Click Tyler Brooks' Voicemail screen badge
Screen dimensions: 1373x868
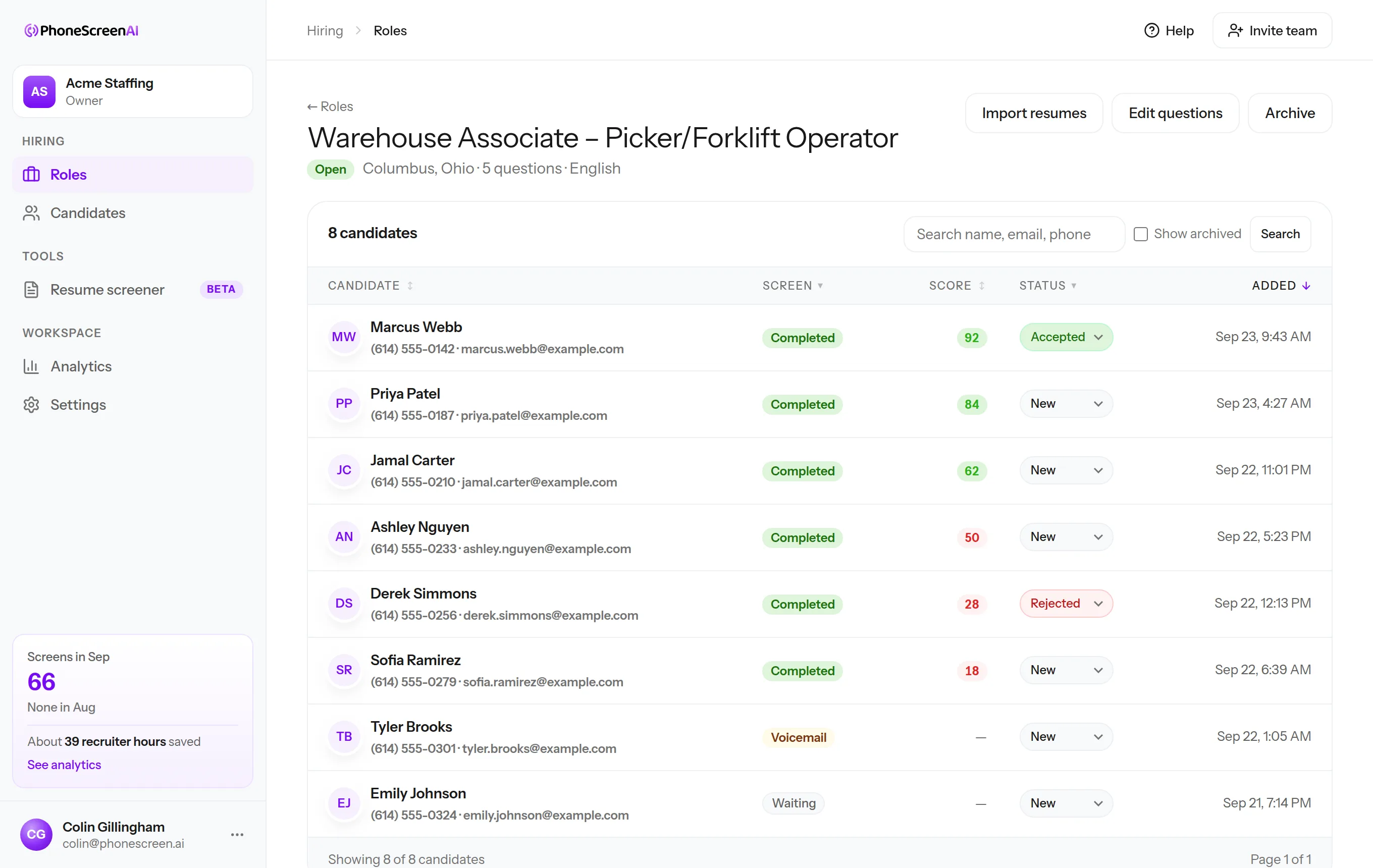coord(798,737)
